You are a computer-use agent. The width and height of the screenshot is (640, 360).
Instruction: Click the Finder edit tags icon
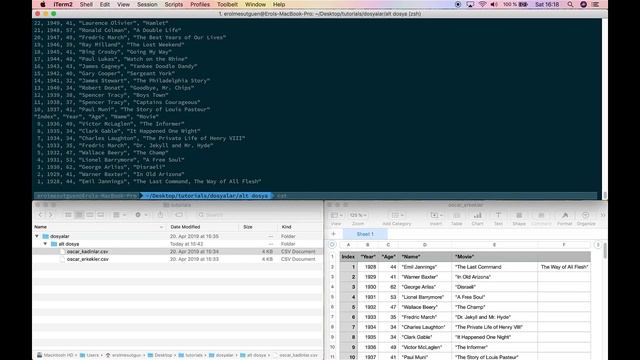[179, 215]
